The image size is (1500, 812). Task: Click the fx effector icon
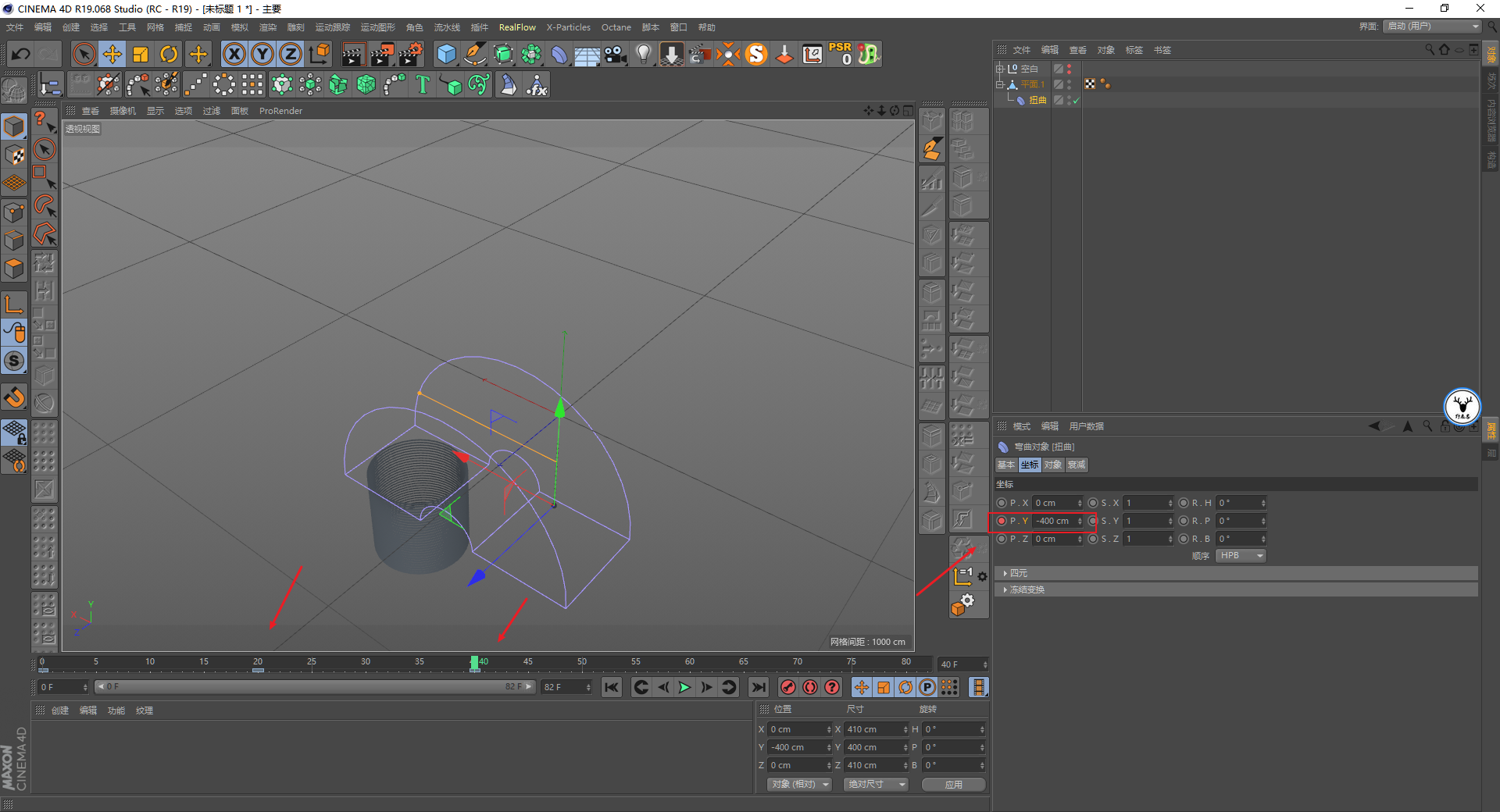[x=537, y=84]
